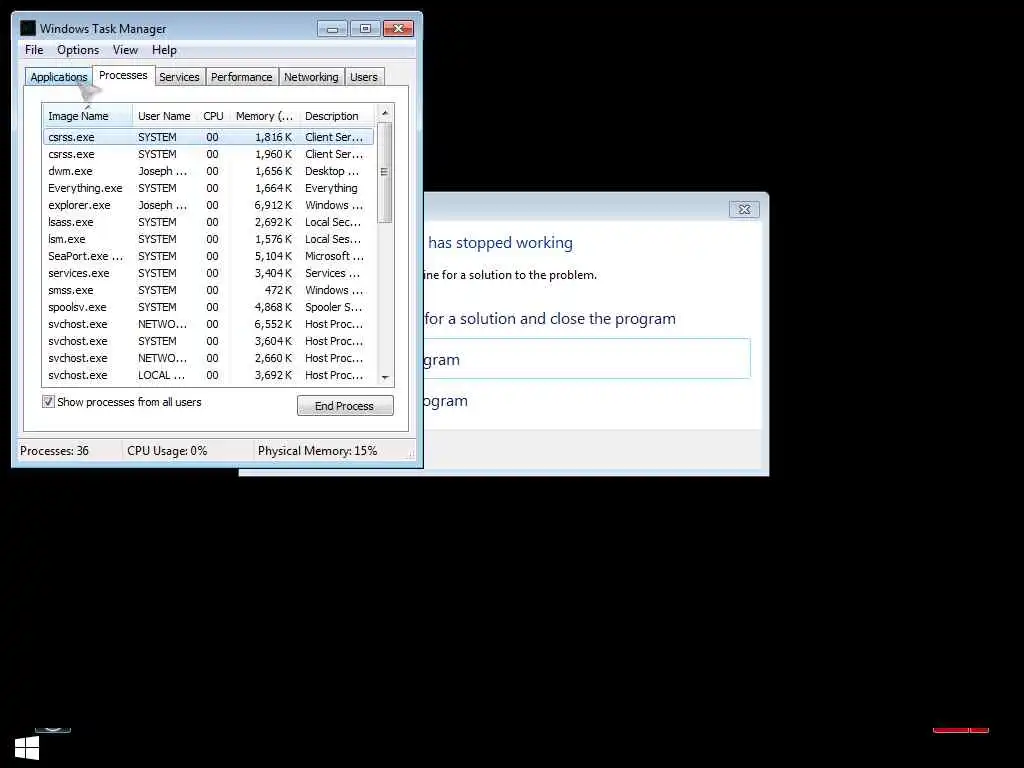Screen dimensions: 1024x768
Task: Select the spoolsv.exe process
Action: click(208, 307)
